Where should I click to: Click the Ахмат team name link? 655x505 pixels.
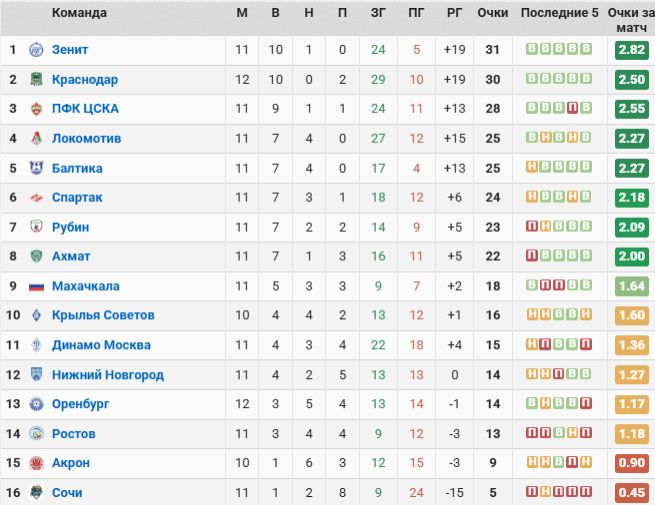coord(71,256)
